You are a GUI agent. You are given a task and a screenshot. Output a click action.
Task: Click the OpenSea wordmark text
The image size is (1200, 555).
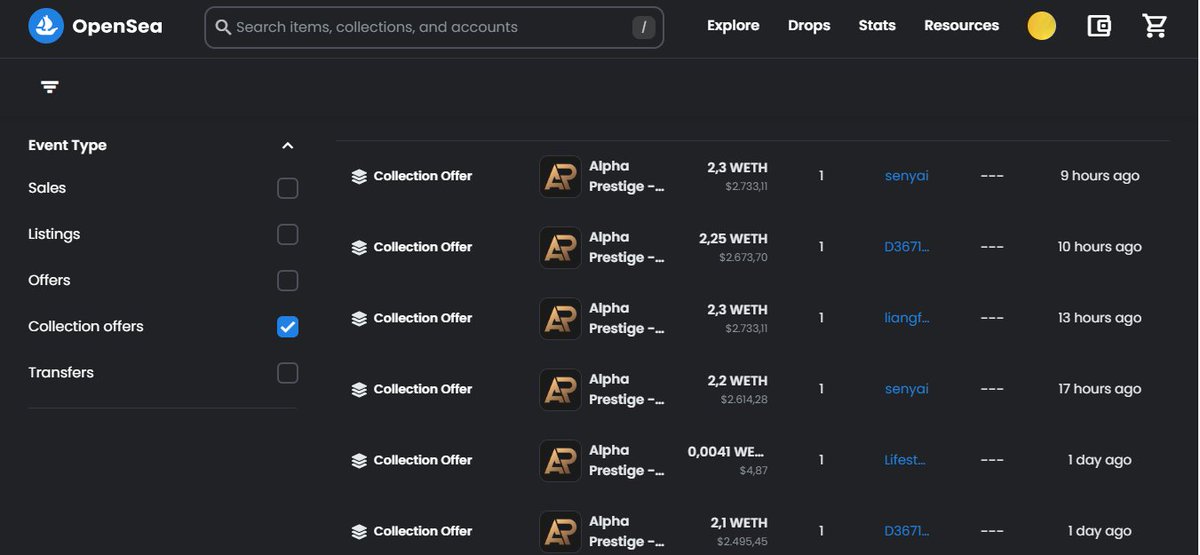tap(117, 27)
